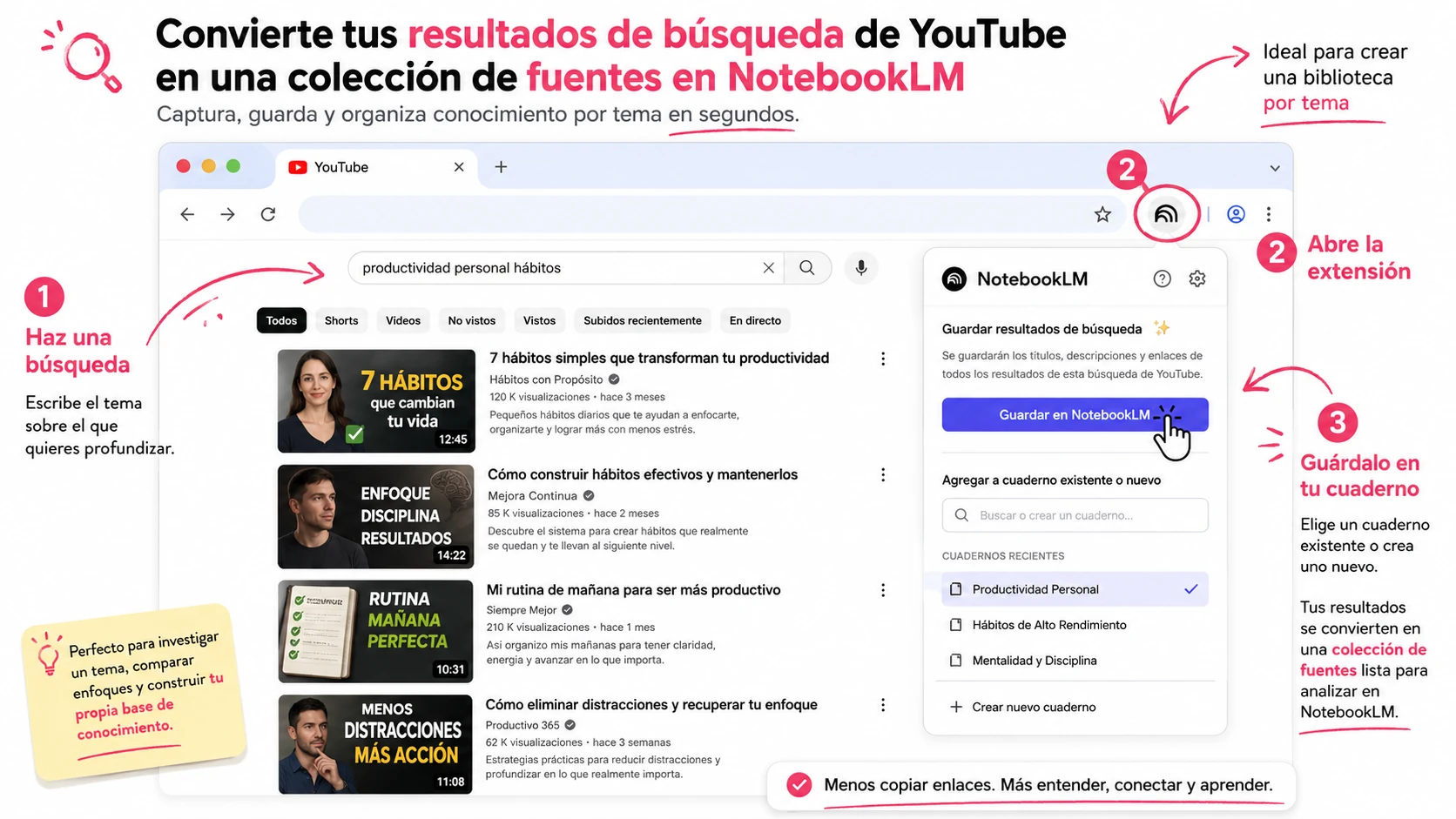This screenshot has width=1456, height=819.
Task: Click the checkmark on Productividad Personal row
Action: coord(1190,589)
